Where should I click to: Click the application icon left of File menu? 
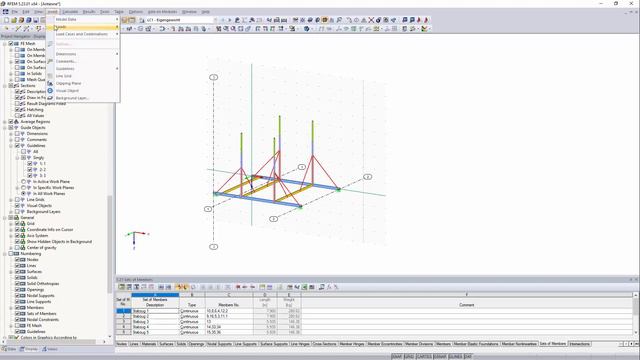coord(5,12)
